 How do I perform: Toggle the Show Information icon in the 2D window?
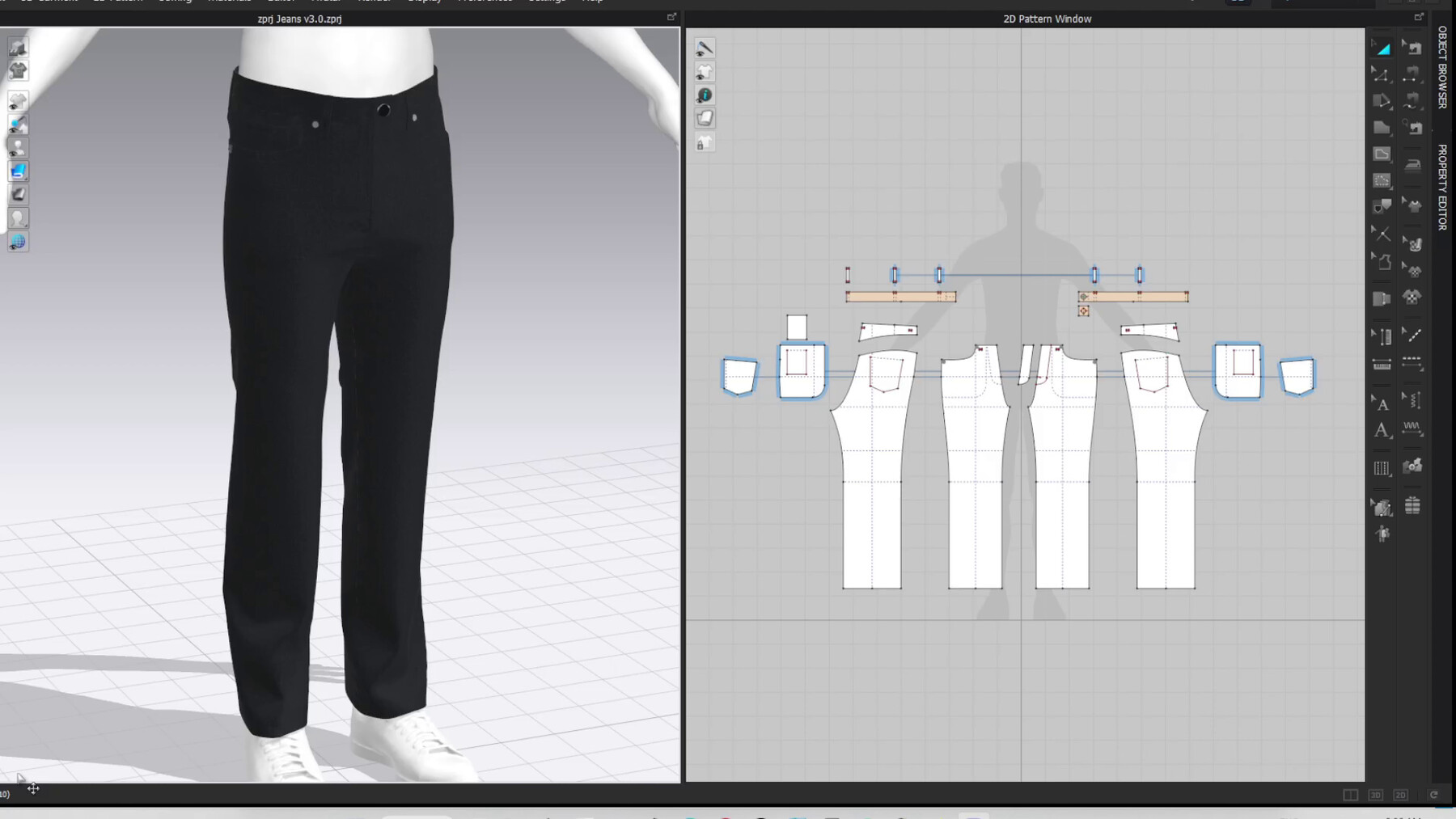tap(705, 94)
